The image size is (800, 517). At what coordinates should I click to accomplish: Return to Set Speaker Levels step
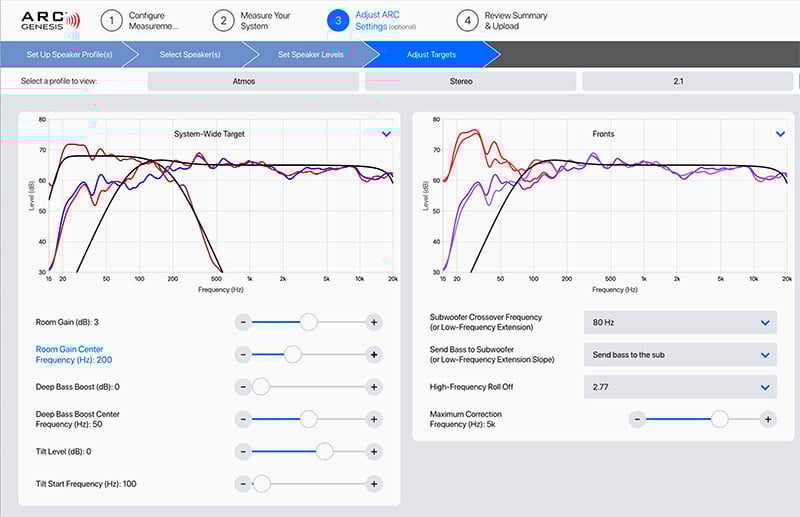pos(310,54)
